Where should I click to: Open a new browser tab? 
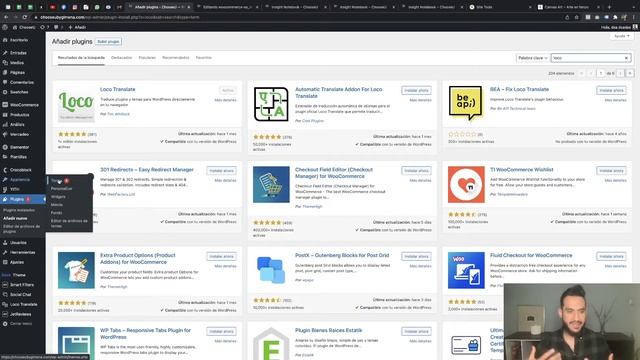609,7
